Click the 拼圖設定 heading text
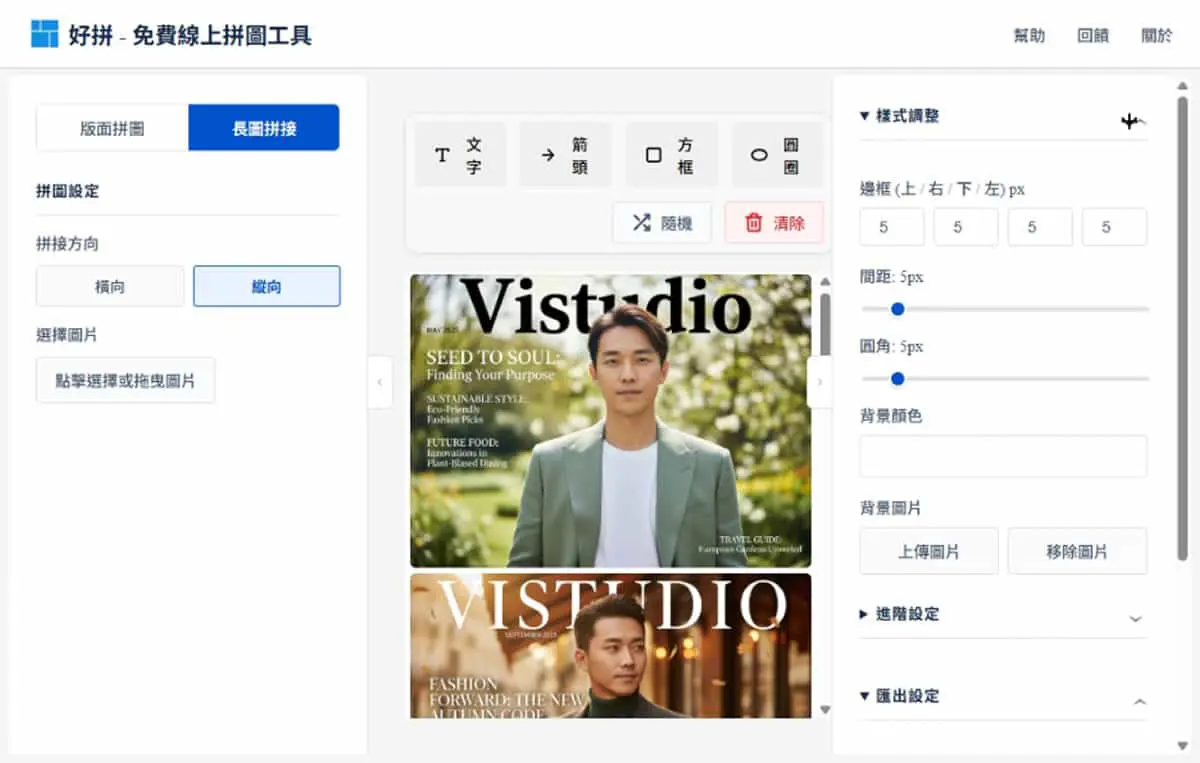 point(68,190)
